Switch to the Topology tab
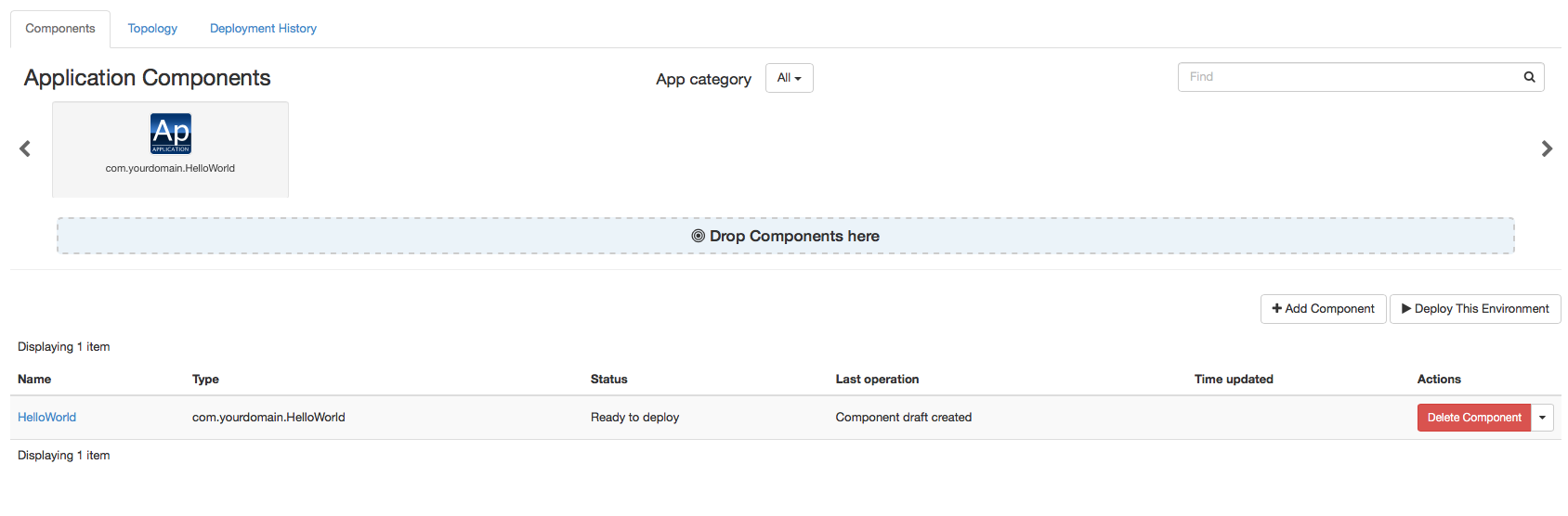 coord(152,29)
